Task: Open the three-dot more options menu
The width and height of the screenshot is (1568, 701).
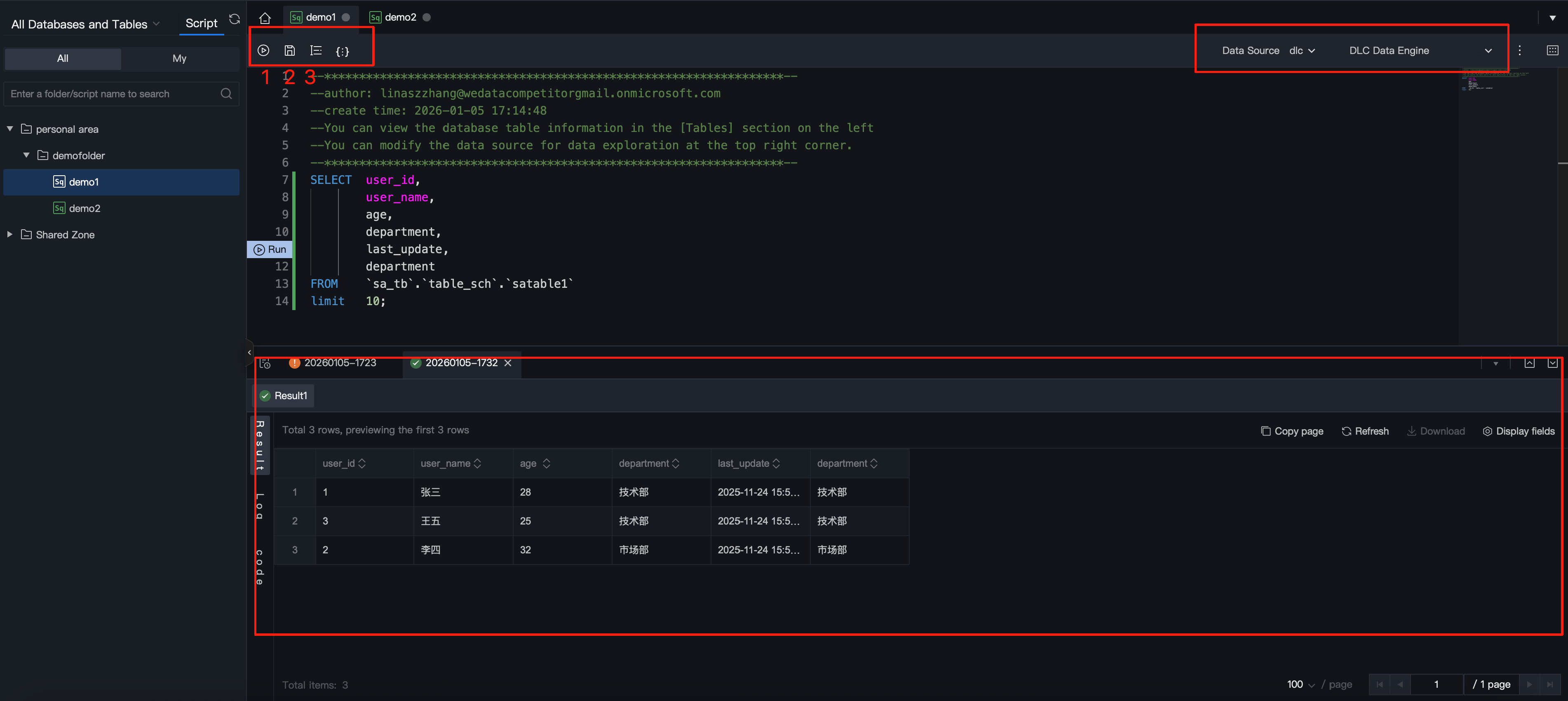Action: [1519, 51]
